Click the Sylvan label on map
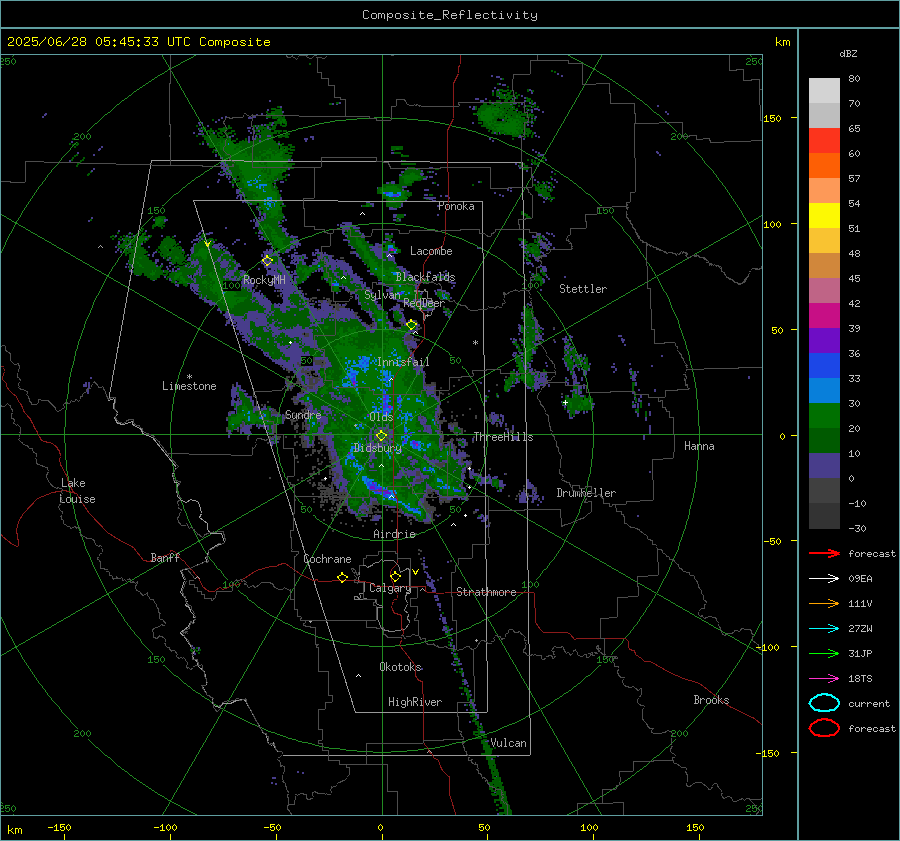This screenshot has height=841, width=900. point(382,295)
